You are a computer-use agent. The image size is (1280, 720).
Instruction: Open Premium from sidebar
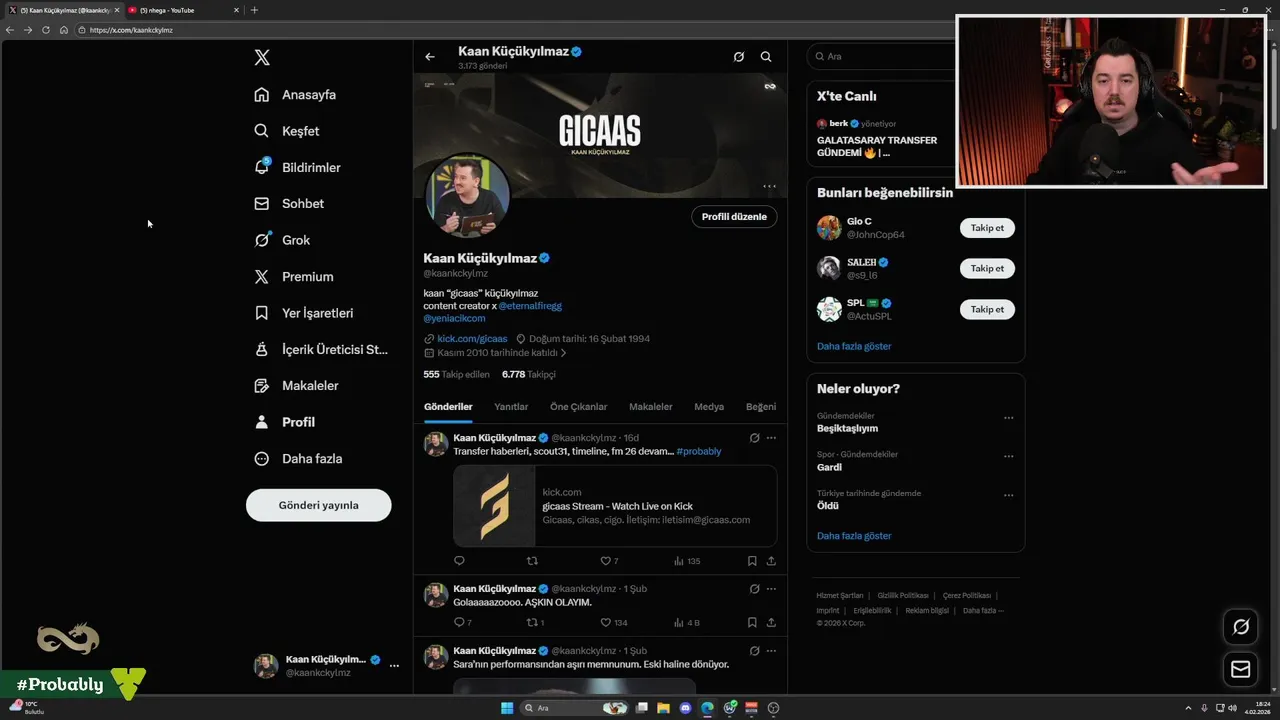coord(308,277)
